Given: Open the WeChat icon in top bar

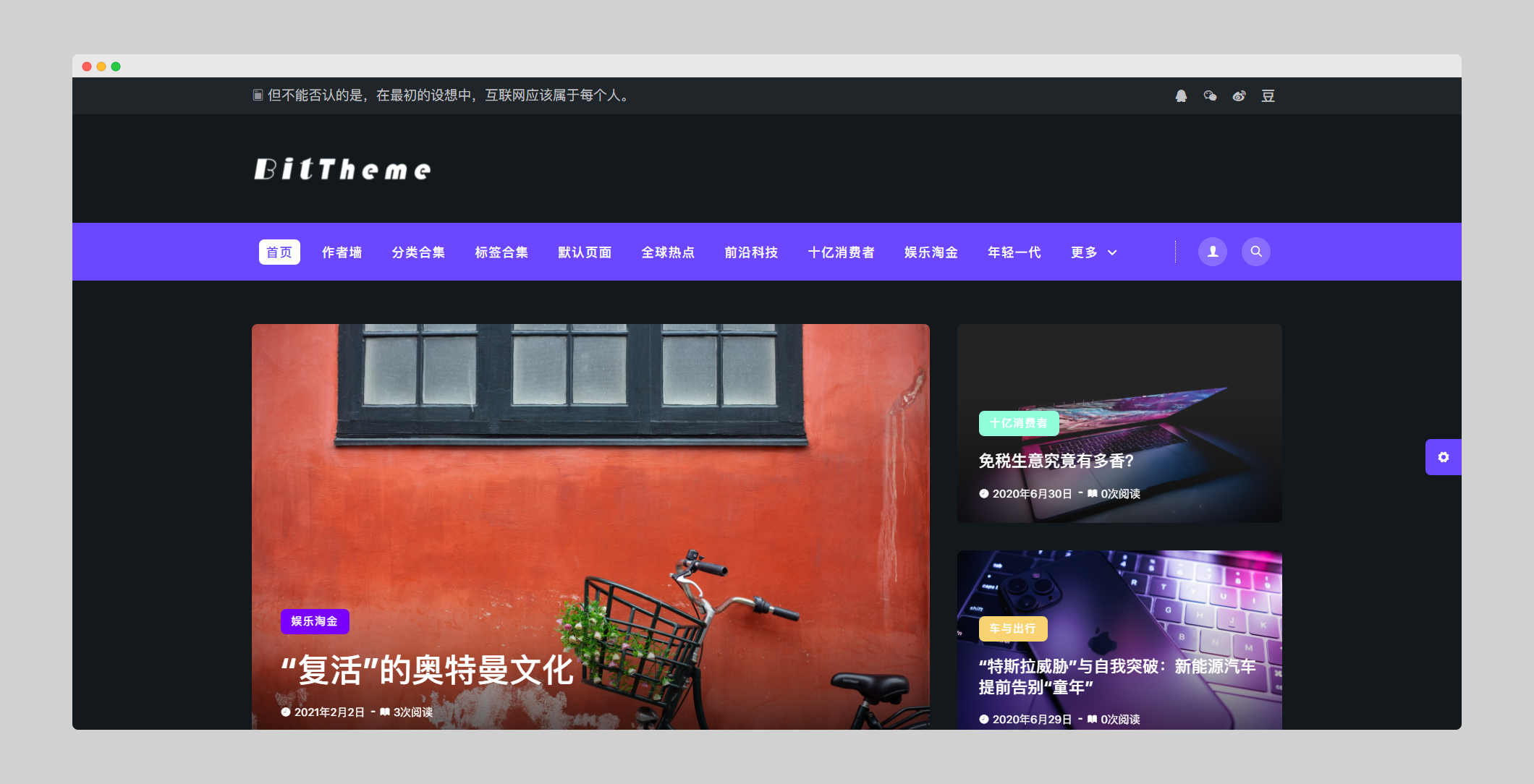Looking at the screenshot, I should click(x=1210, y=95).
